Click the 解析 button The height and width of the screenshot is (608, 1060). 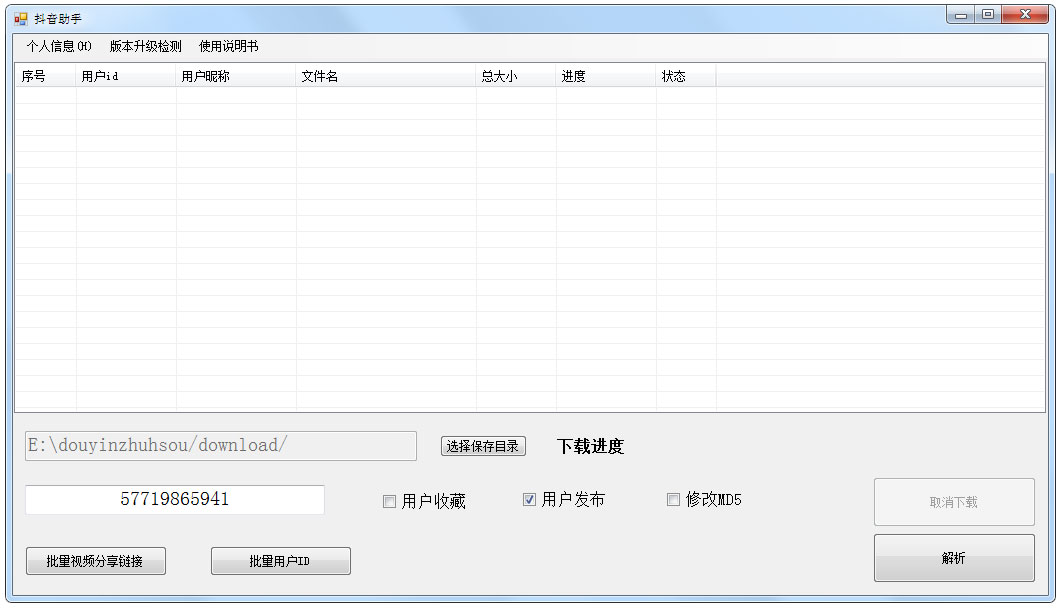click(954, 558)
